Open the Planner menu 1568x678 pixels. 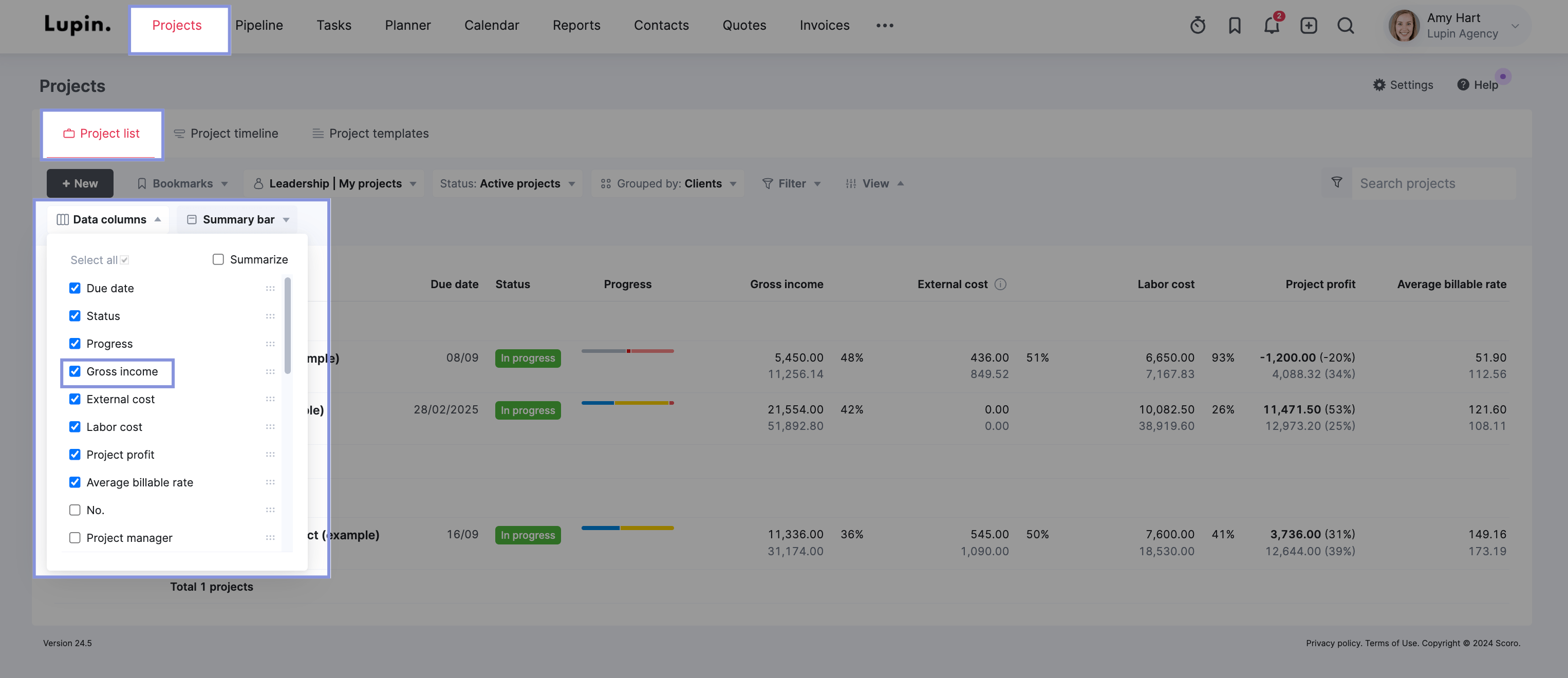(x=407, y=25)
